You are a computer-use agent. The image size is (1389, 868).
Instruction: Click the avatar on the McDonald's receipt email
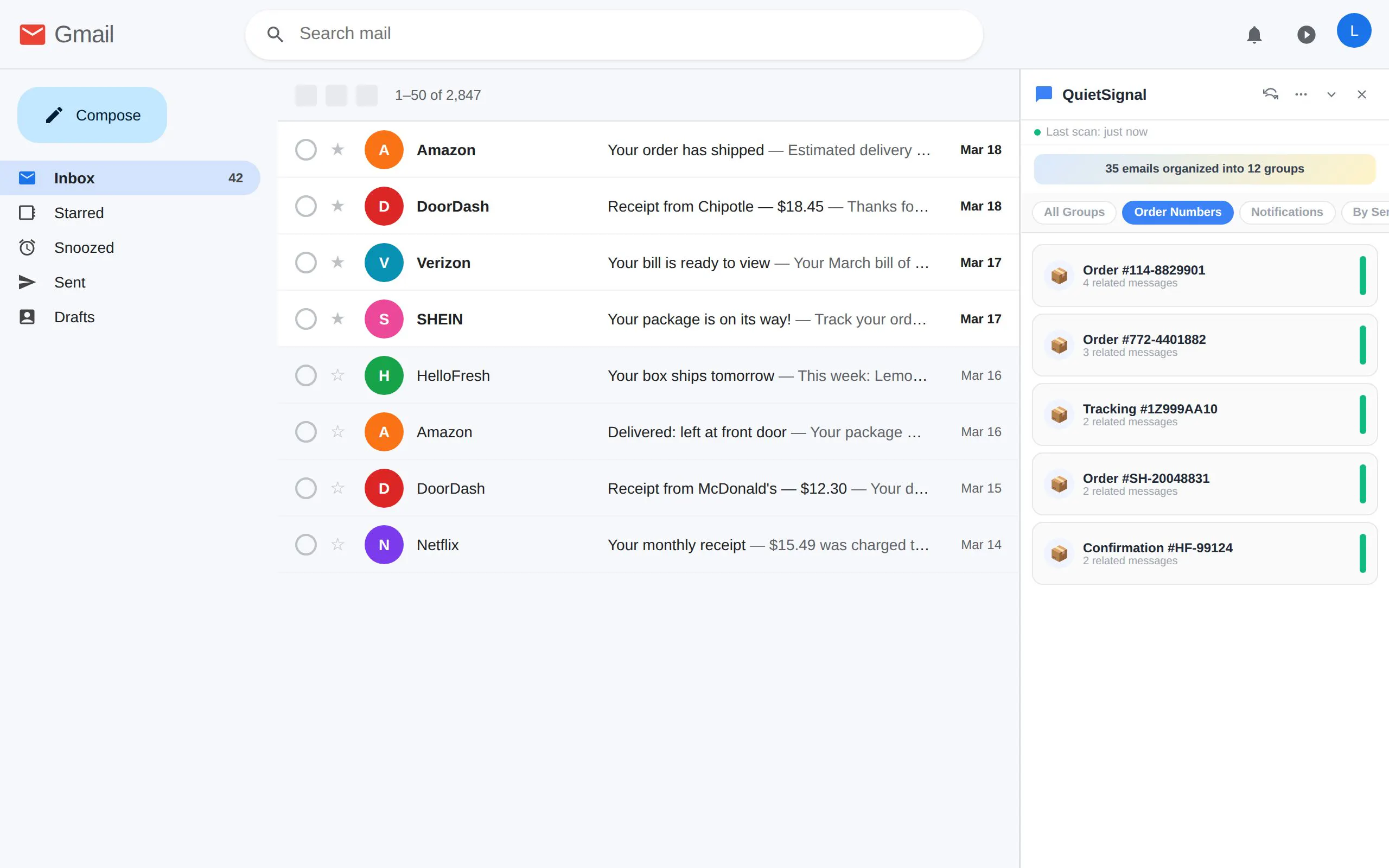point(384,488)
